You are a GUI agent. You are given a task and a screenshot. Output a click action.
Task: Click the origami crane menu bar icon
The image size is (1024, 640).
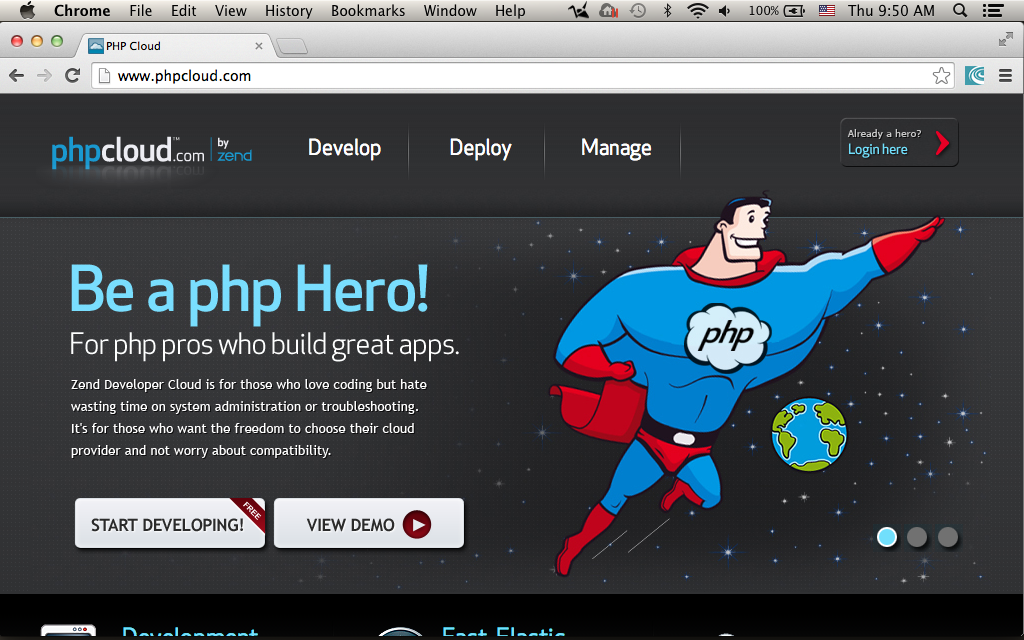pyautogui.click(x=579, y=10)
